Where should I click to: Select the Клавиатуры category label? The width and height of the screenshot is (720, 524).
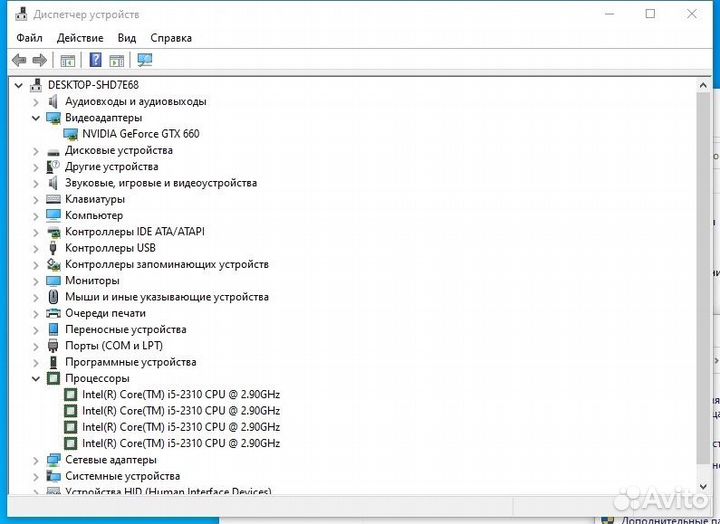(x=95, y=199)
